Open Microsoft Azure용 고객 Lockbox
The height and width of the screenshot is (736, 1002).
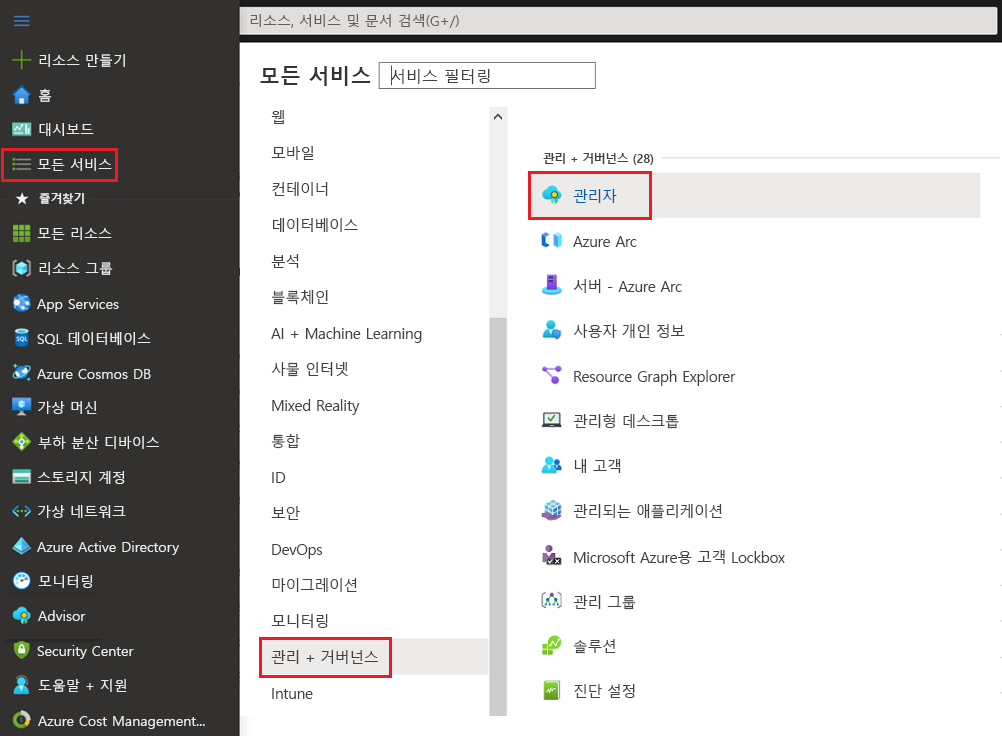point(679,557)
